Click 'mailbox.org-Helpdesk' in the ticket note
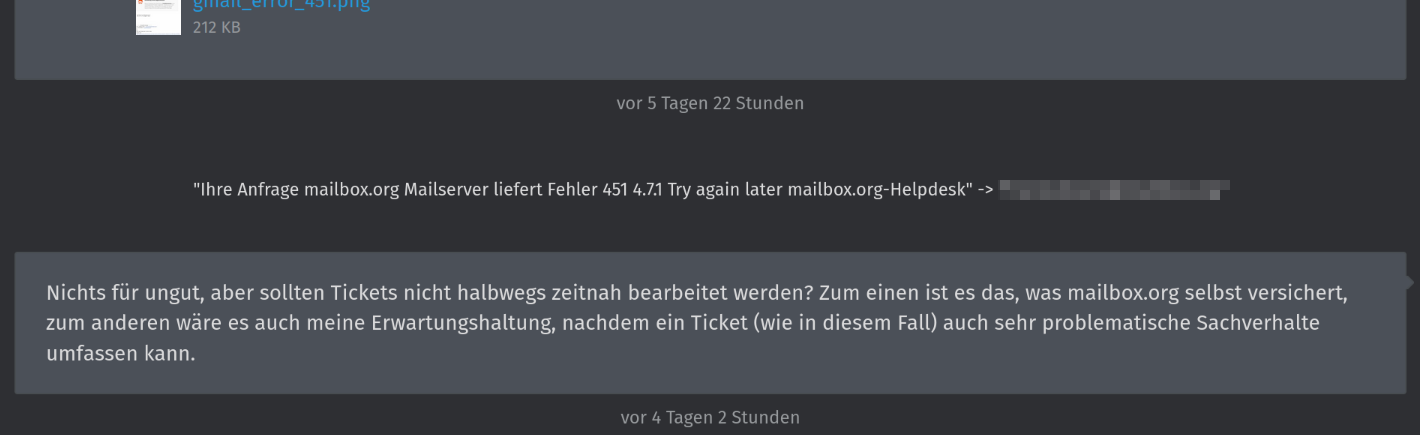The width and height of the screenshot is (1420, 435). [880, 190]
